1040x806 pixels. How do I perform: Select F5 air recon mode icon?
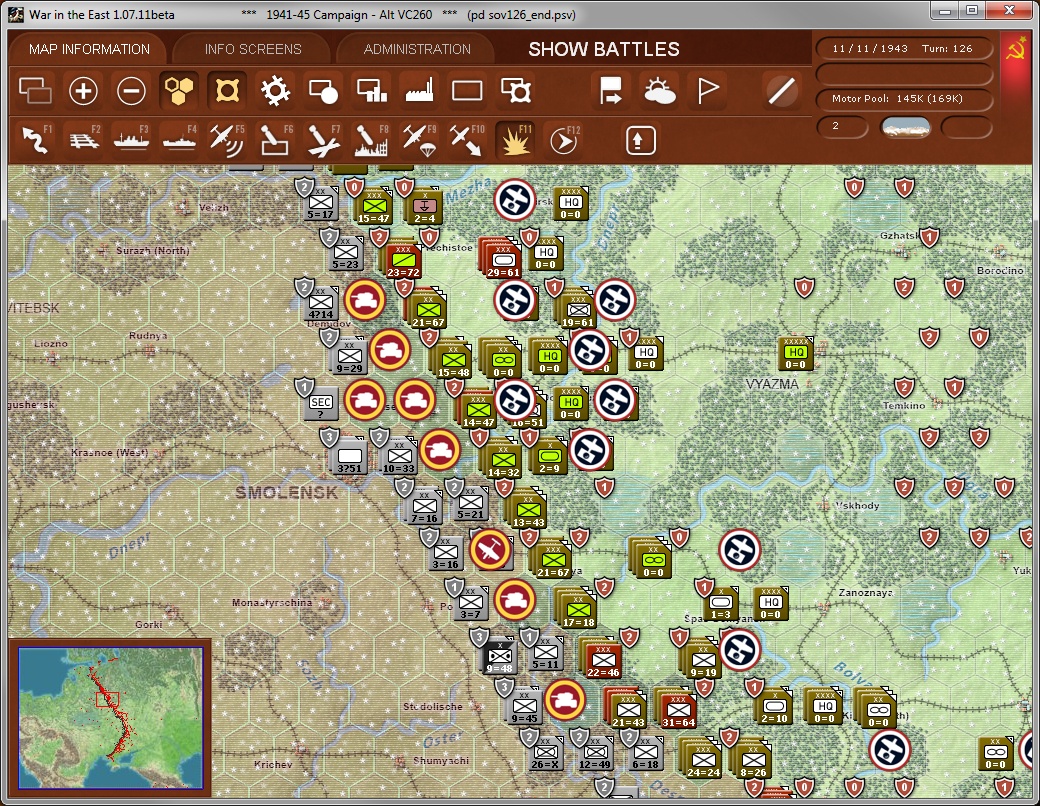point(227,140)
